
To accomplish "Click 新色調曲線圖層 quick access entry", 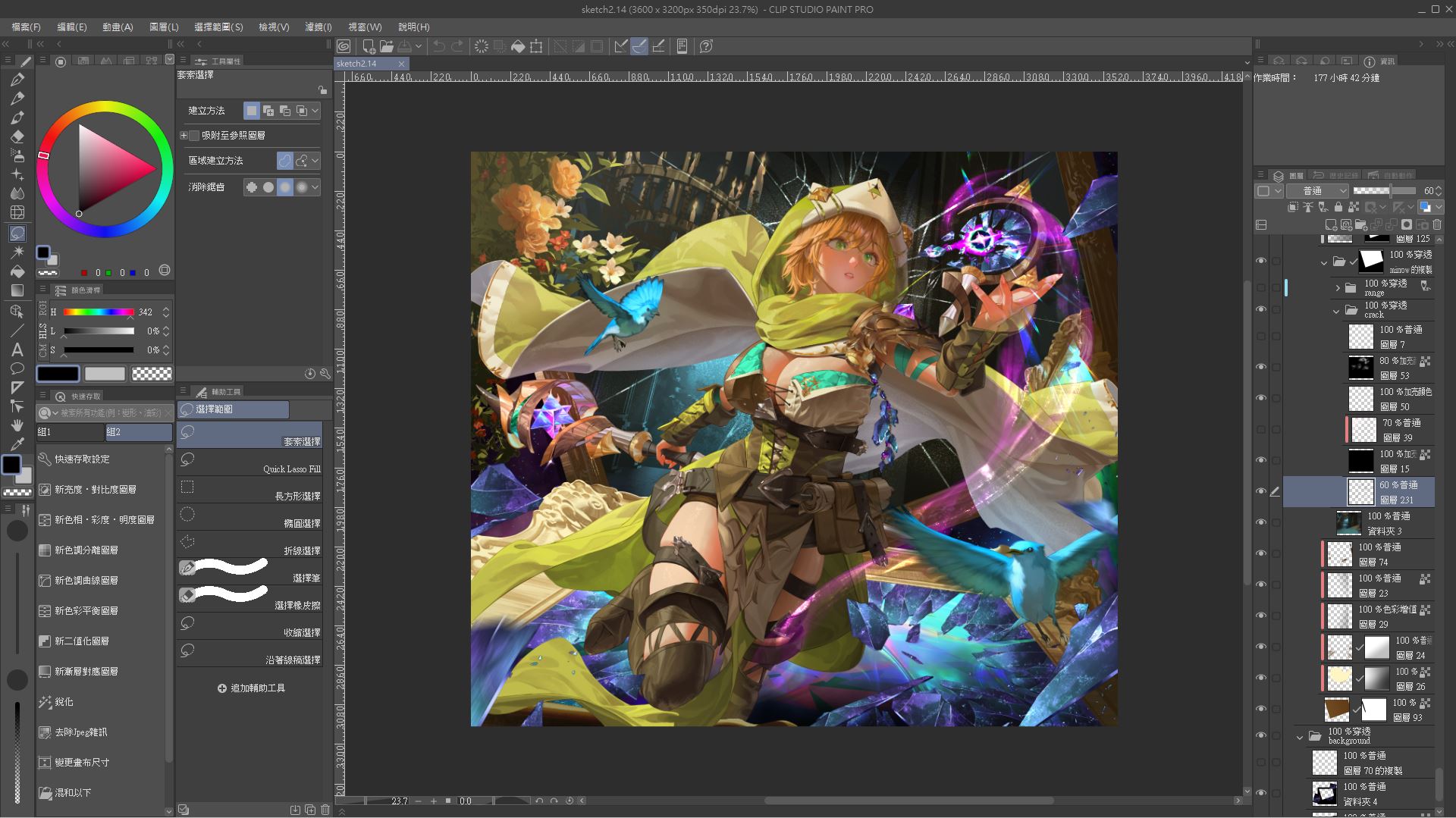I will (86, 581).
